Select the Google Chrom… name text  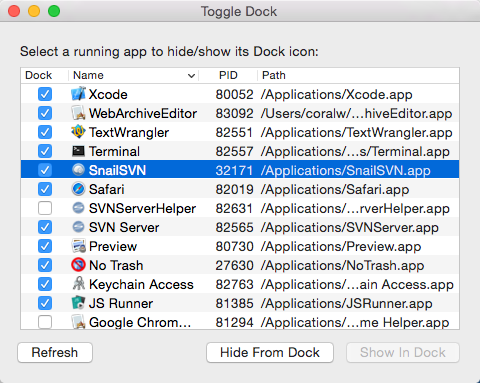(140, 322)
